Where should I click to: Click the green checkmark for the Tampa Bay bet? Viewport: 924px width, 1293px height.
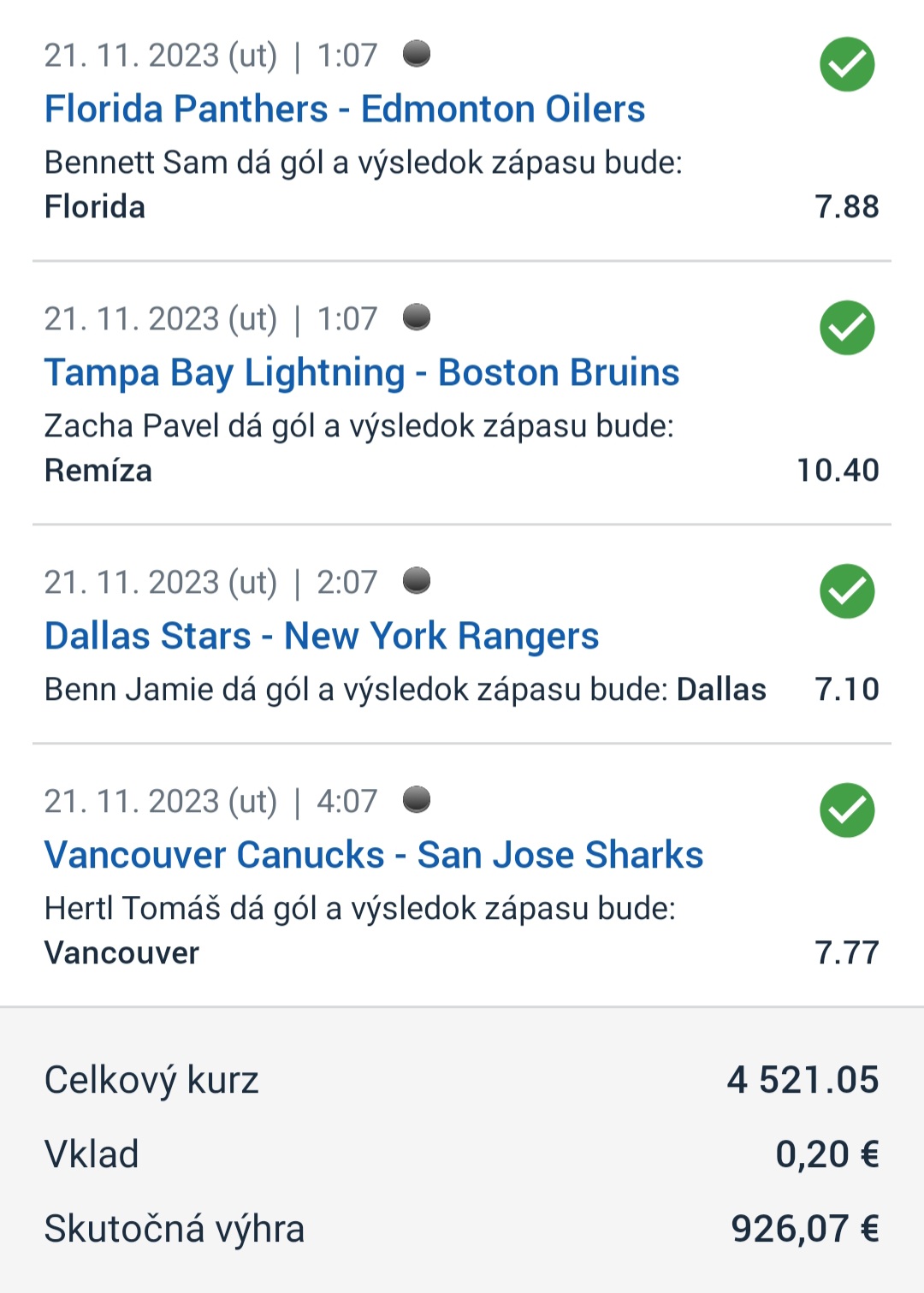847,328
